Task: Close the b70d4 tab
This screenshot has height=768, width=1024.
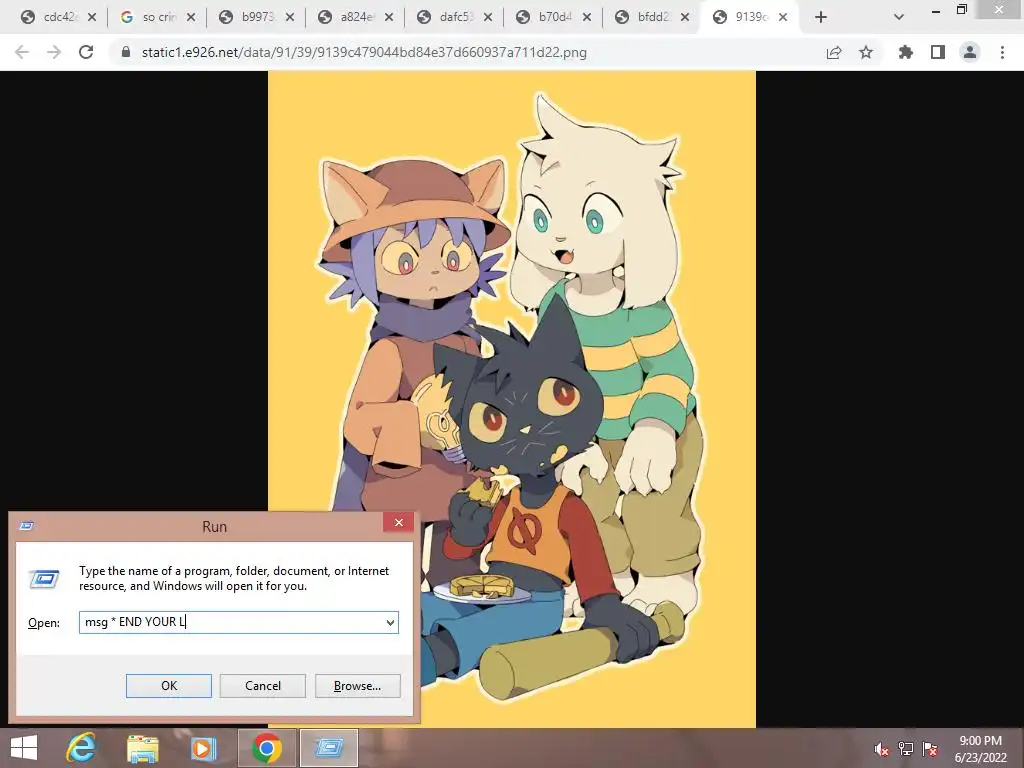Action: click(x=587, y=17)
